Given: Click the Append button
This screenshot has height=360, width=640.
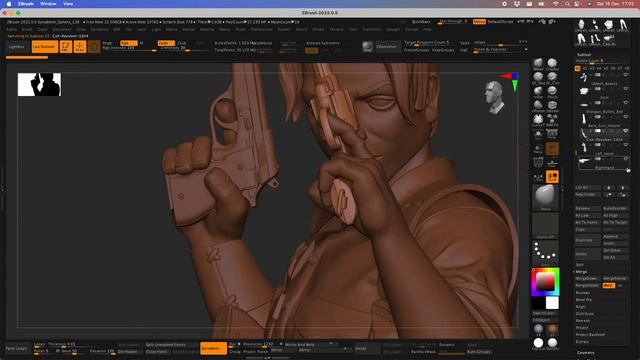Looking at the screenshot, I should (x=615, y=236).
